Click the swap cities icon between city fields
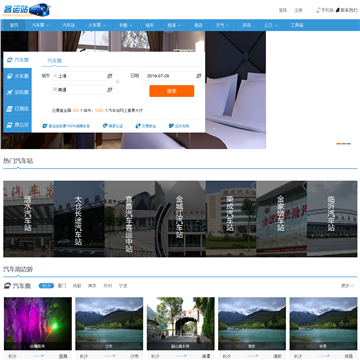360x360 pixels. (117, 82)
